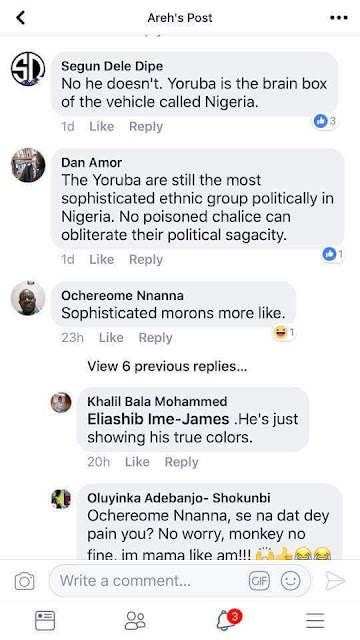Open Dan Amor's profile avatar
This screenshot has width=360, height=640.
point(28,165)
